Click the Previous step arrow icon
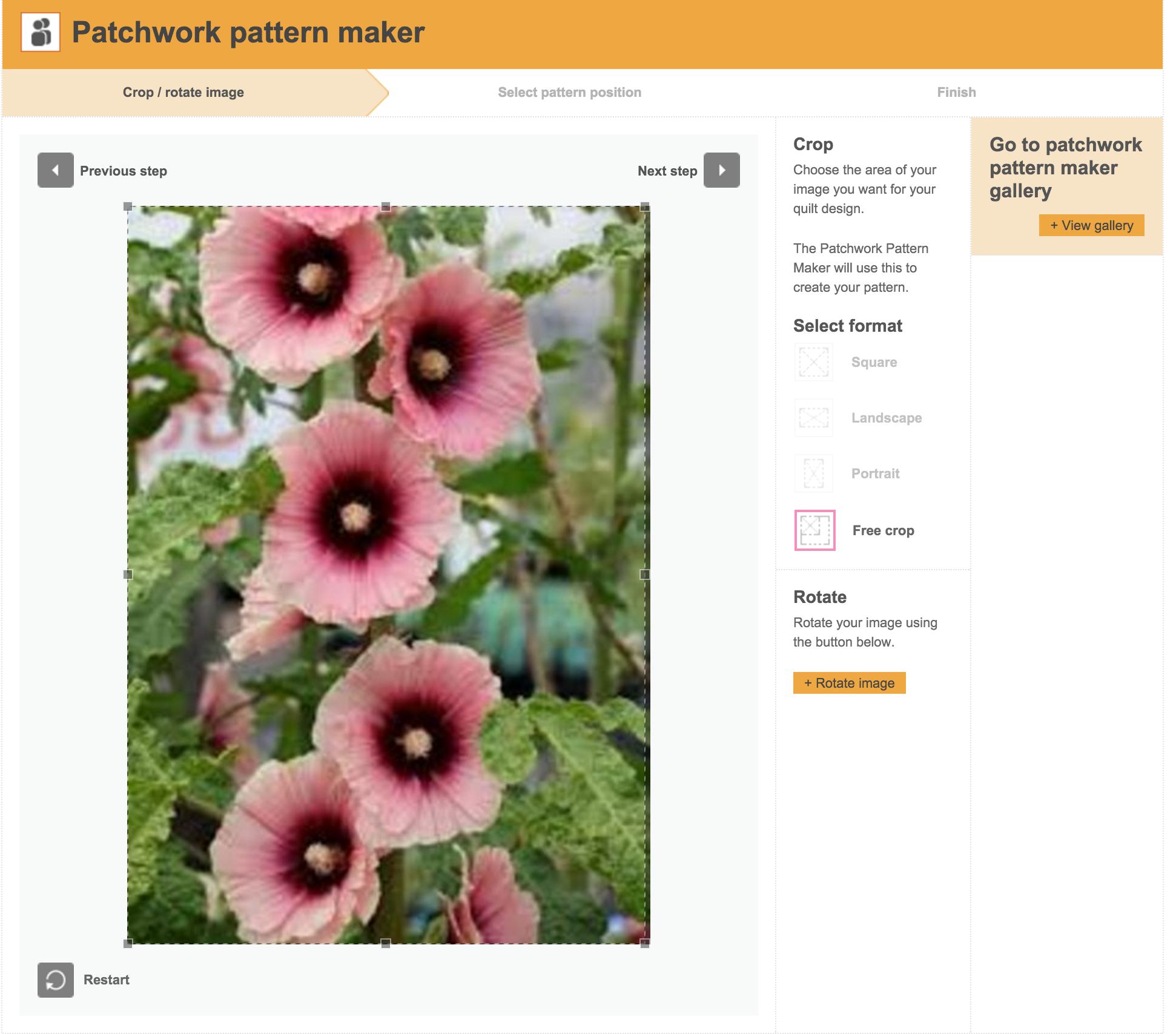The height and width of the screenshot is (1034, 1176). 55,170
